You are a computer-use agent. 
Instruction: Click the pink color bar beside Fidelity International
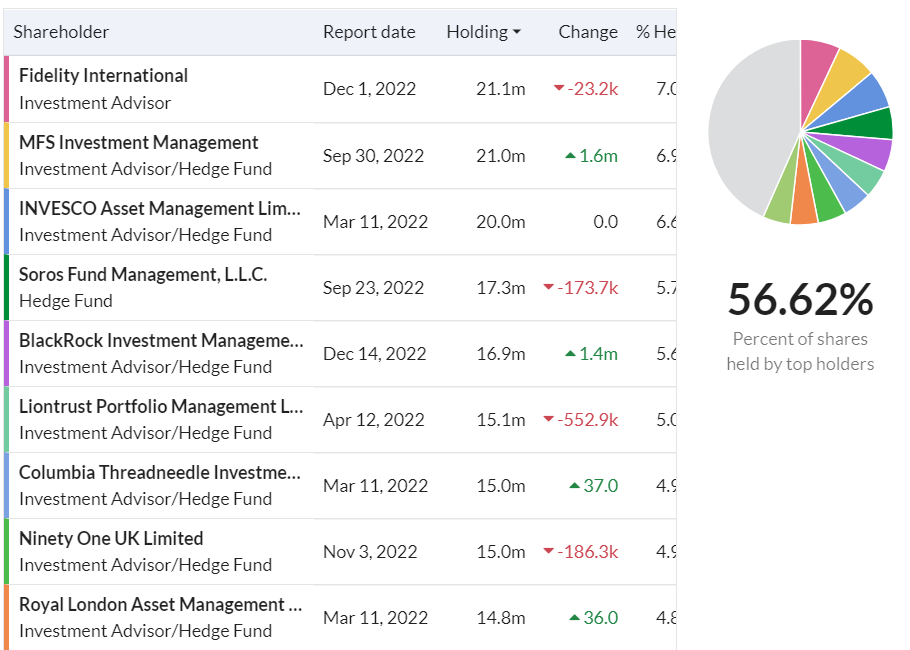click(x=6, y=89)
